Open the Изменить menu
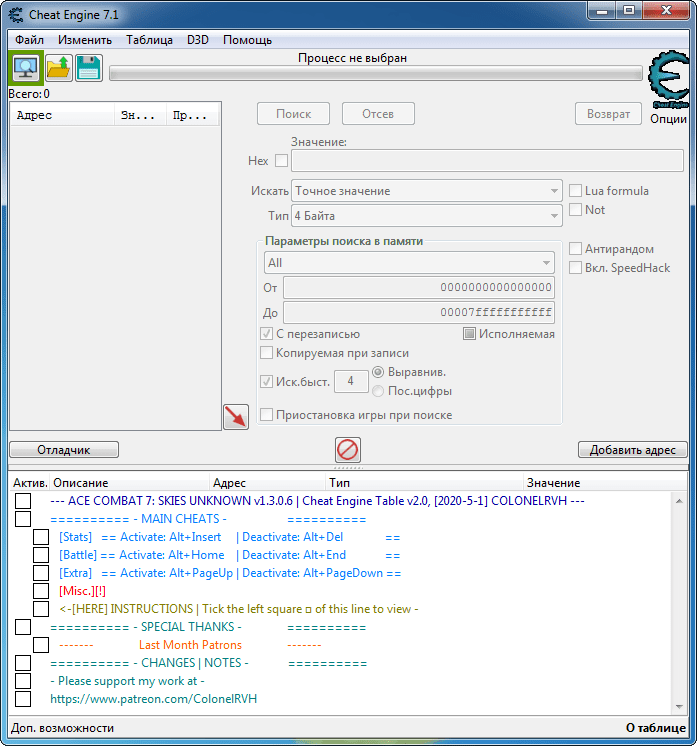The height and width of the screenshot is (746, 697). (x=85, y=40)
